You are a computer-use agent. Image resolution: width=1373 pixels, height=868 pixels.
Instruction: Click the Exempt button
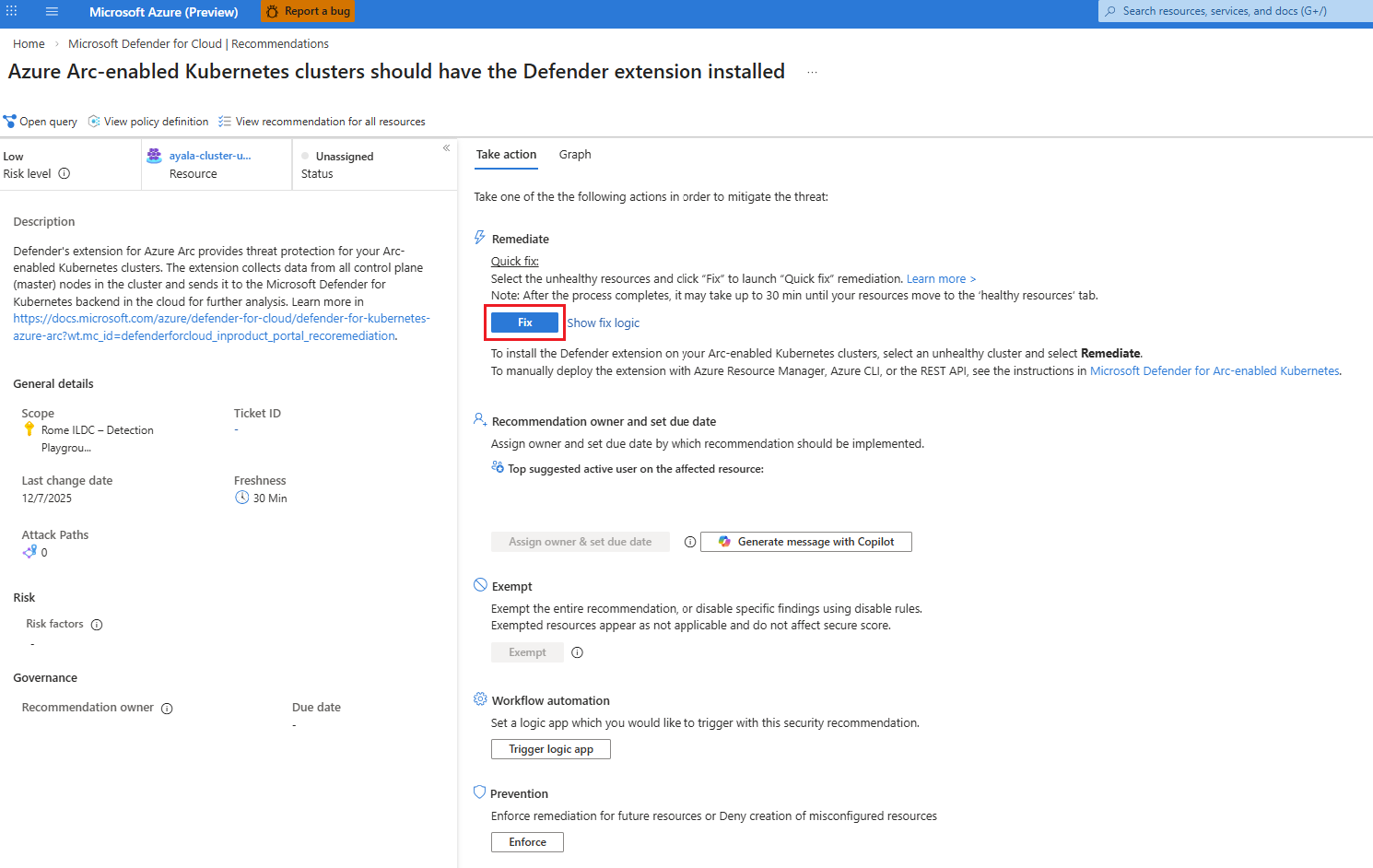tap(527, 652)
